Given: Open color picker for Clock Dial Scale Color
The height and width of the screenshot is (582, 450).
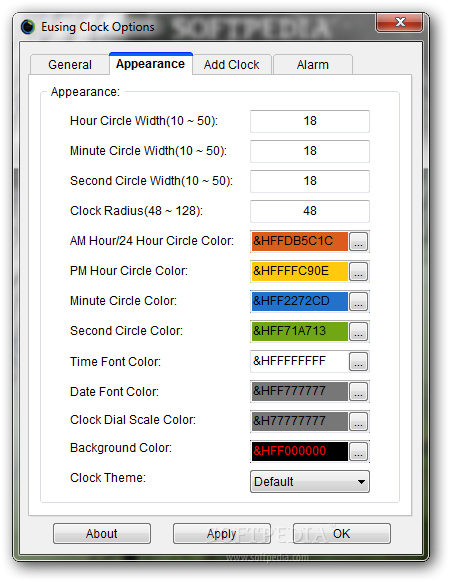Looking at the screenshot, I should point(358,422).
